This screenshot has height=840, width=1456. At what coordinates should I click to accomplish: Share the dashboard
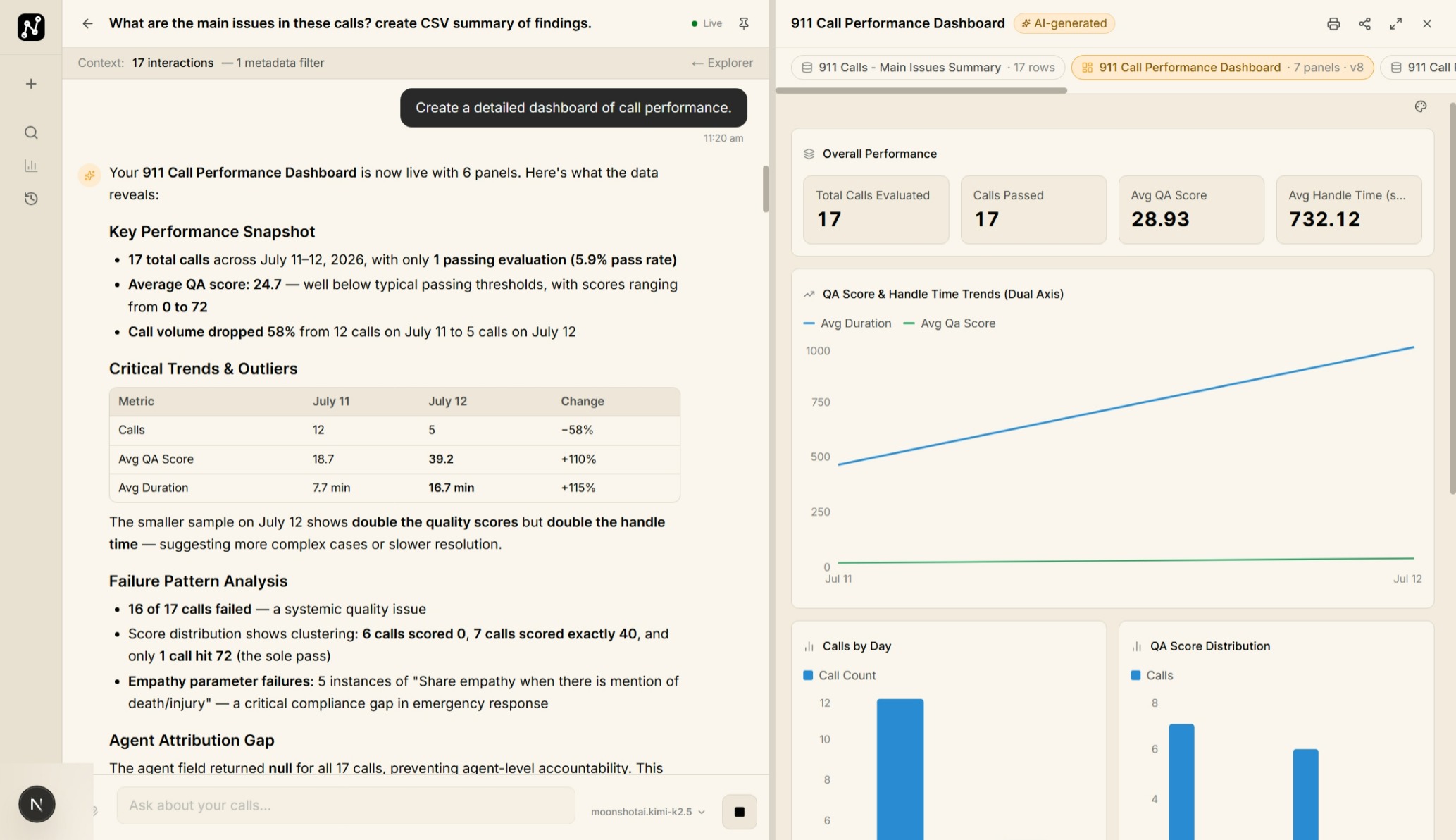pyautogui.click(x=1364, y=23)
